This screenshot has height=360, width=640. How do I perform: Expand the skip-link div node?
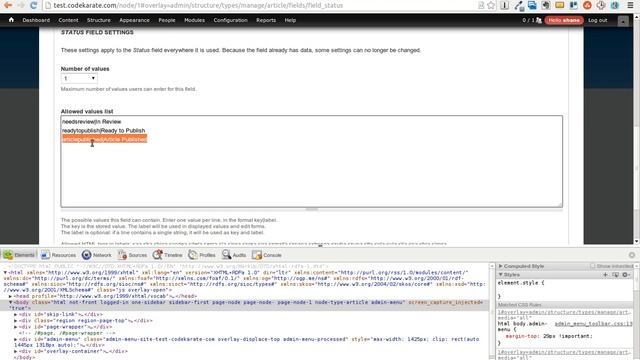(16, 314)
